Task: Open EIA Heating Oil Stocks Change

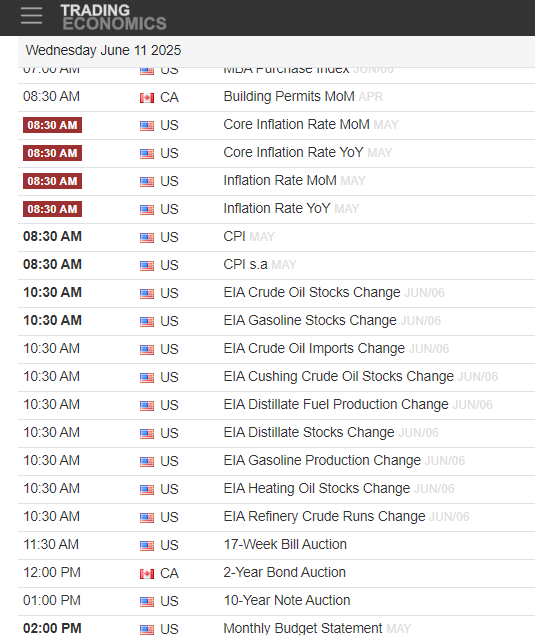Action: tap(317, 488)
